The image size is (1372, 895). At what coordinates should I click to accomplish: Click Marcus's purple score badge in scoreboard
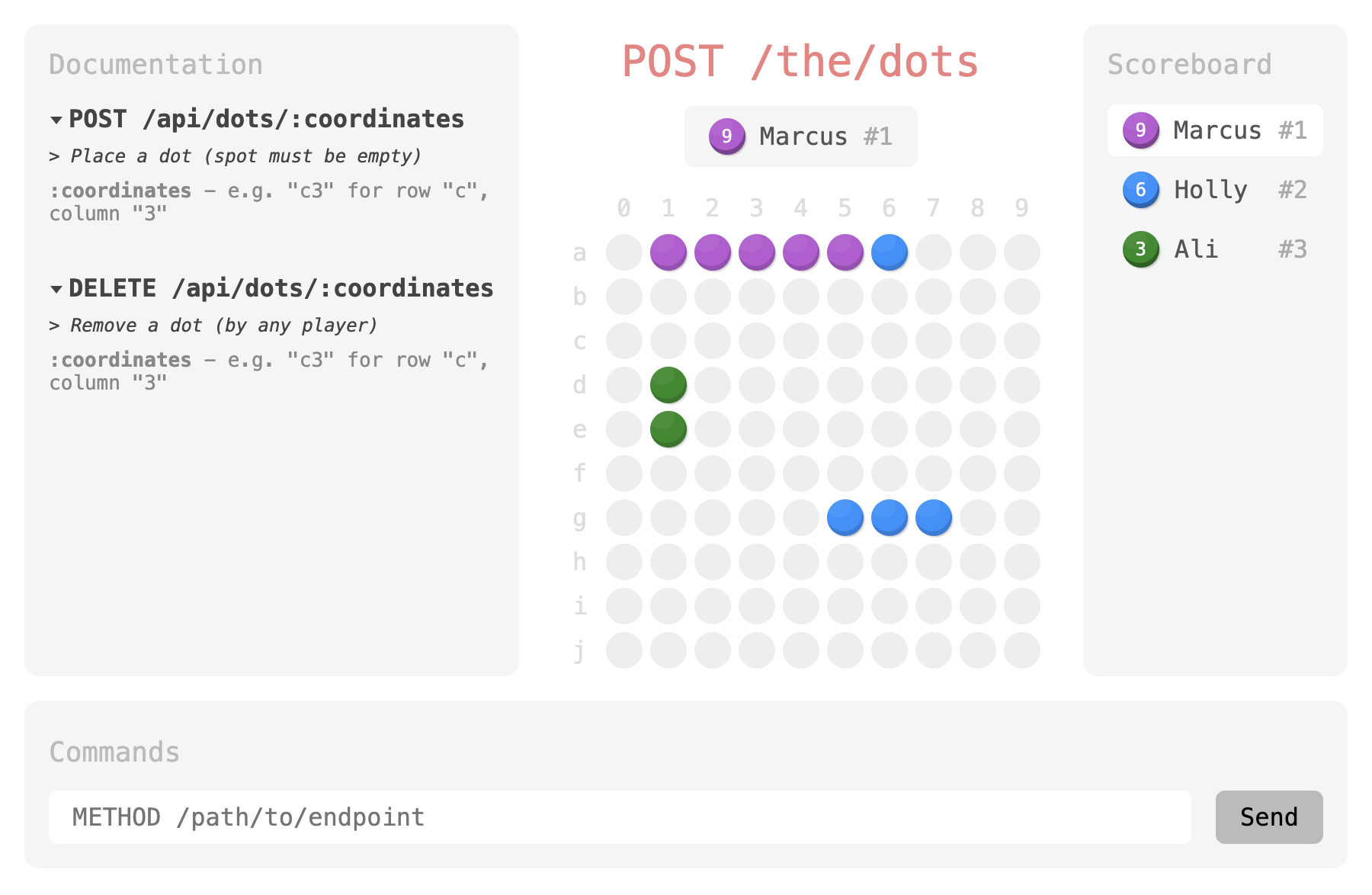pos(1141,130)
